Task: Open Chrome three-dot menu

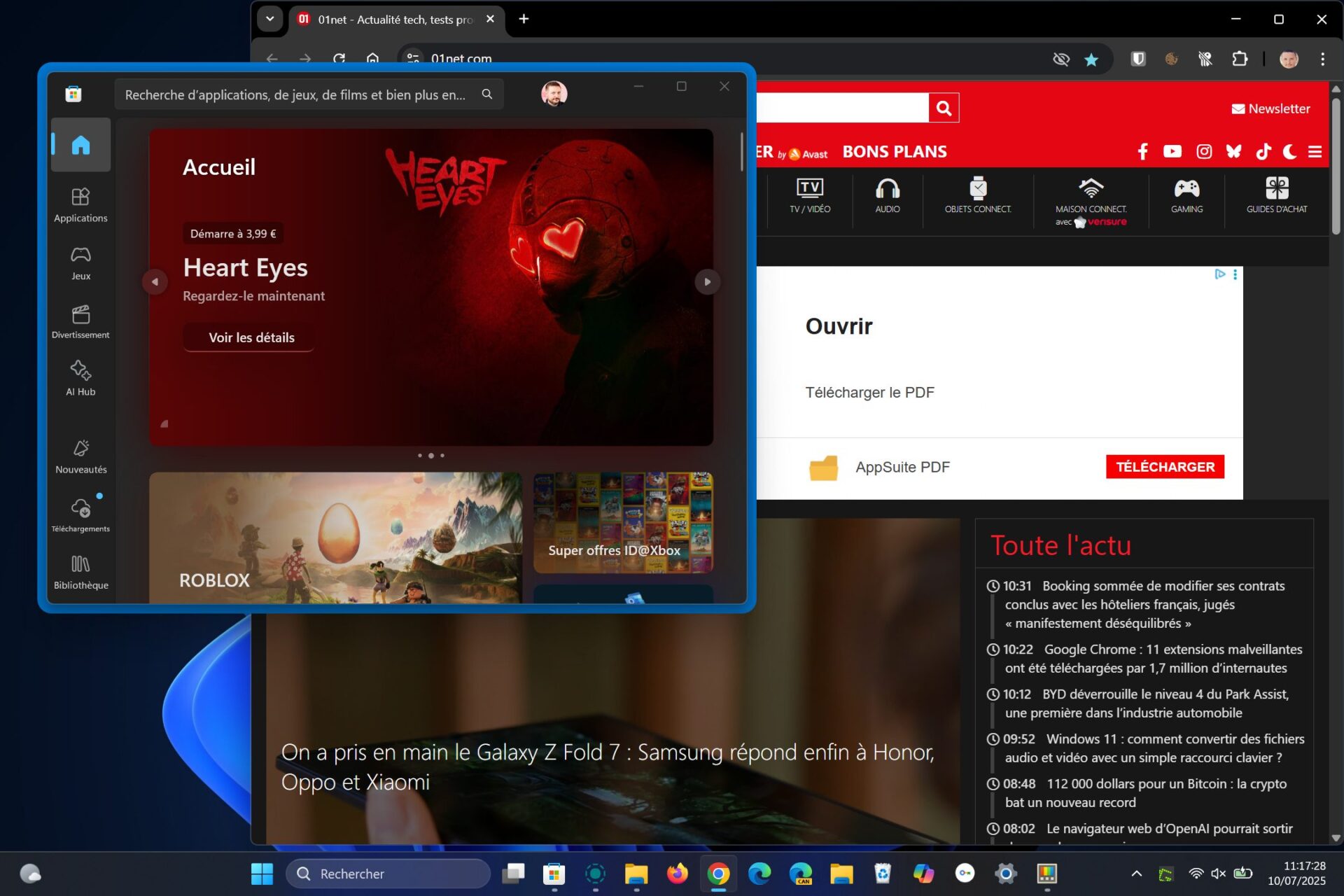Action: coord(1322,59)
